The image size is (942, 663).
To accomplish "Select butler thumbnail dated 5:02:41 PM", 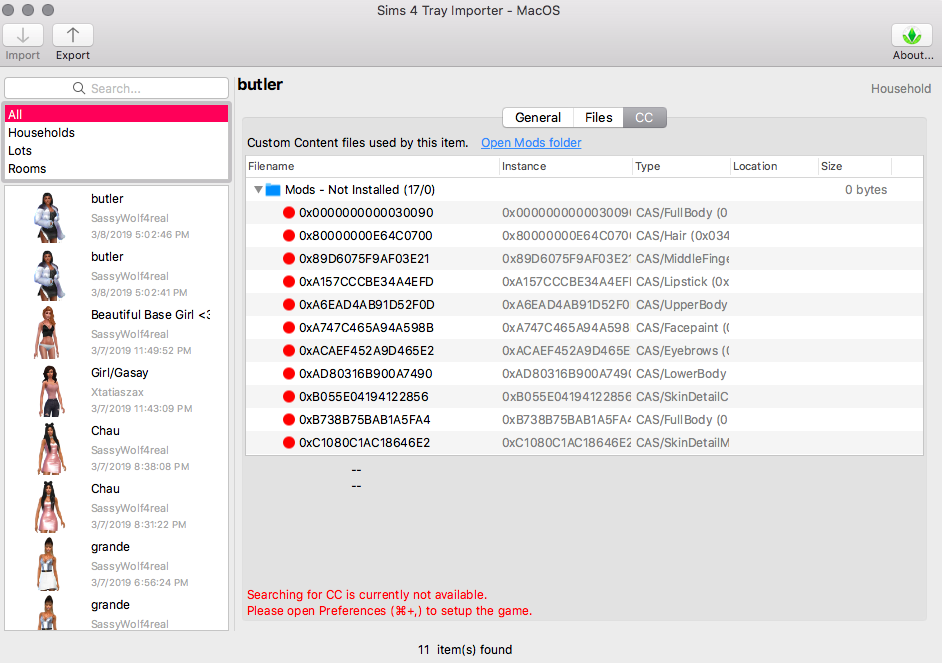I will pos(49,275).
